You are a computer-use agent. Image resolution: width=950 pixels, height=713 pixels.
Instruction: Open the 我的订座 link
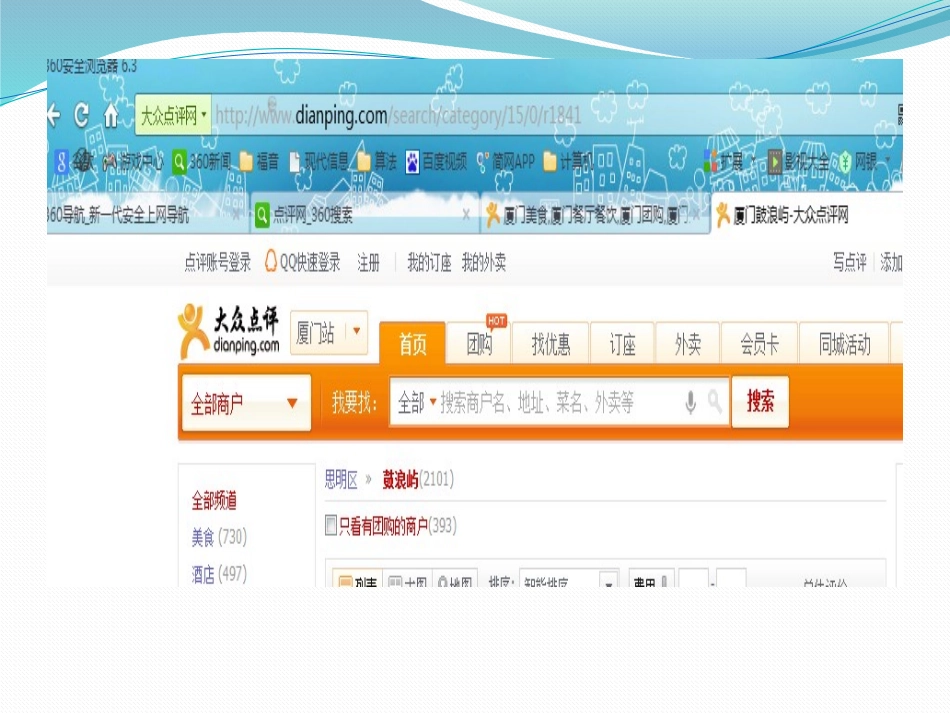point(429,262)
